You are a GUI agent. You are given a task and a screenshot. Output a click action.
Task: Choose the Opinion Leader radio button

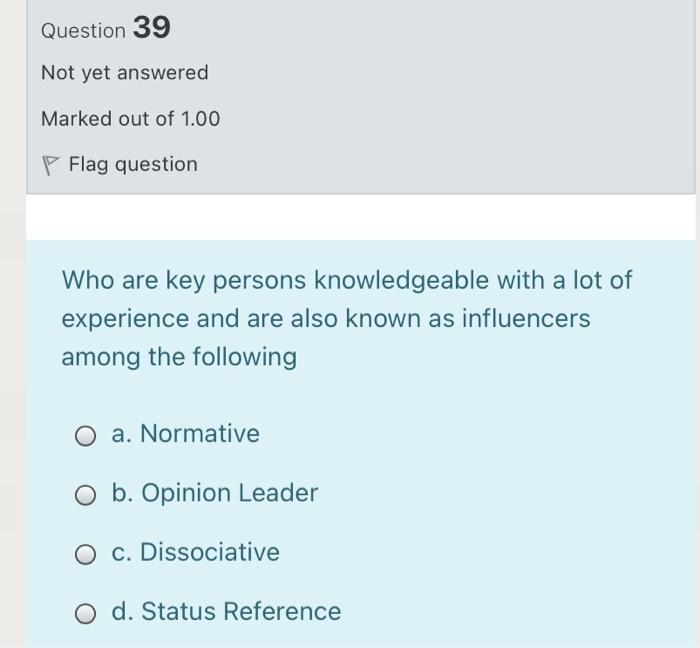(x=87, y=494)
